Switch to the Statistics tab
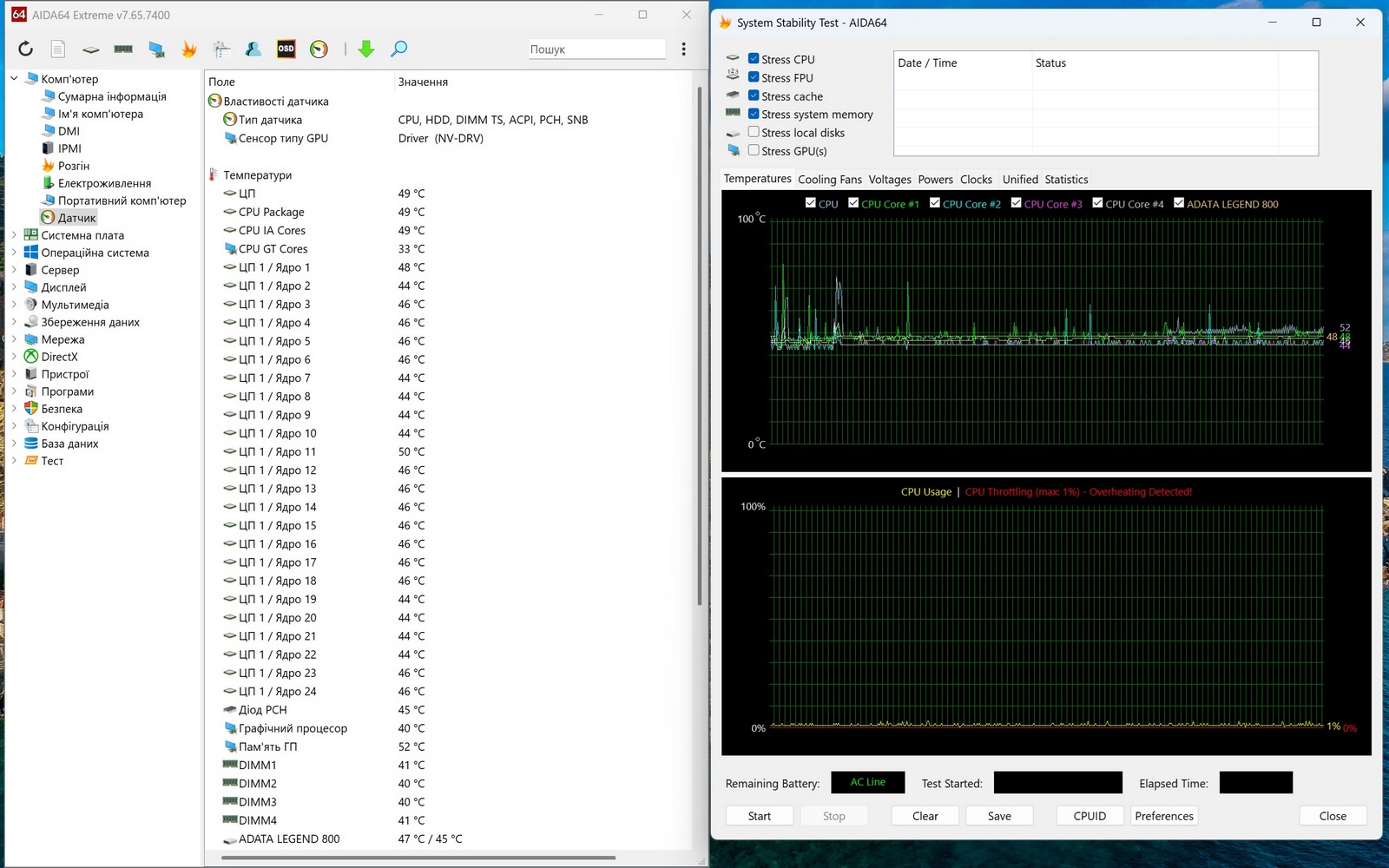Viewport: 1389px width, 868px height. coord(1067,180)
